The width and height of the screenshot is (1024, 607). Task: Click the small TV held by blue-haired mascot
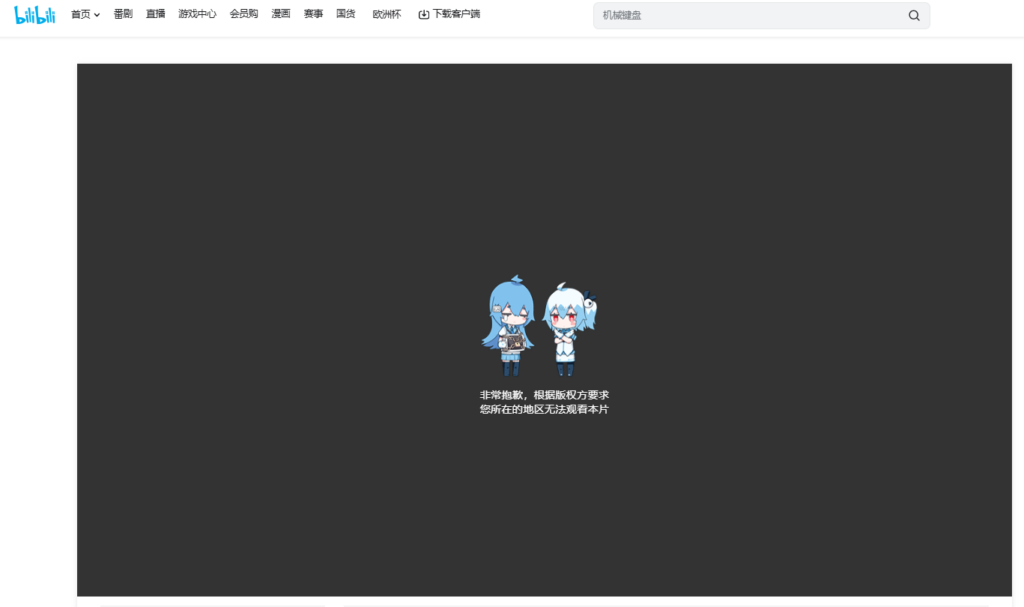click(x=514, y=343)
